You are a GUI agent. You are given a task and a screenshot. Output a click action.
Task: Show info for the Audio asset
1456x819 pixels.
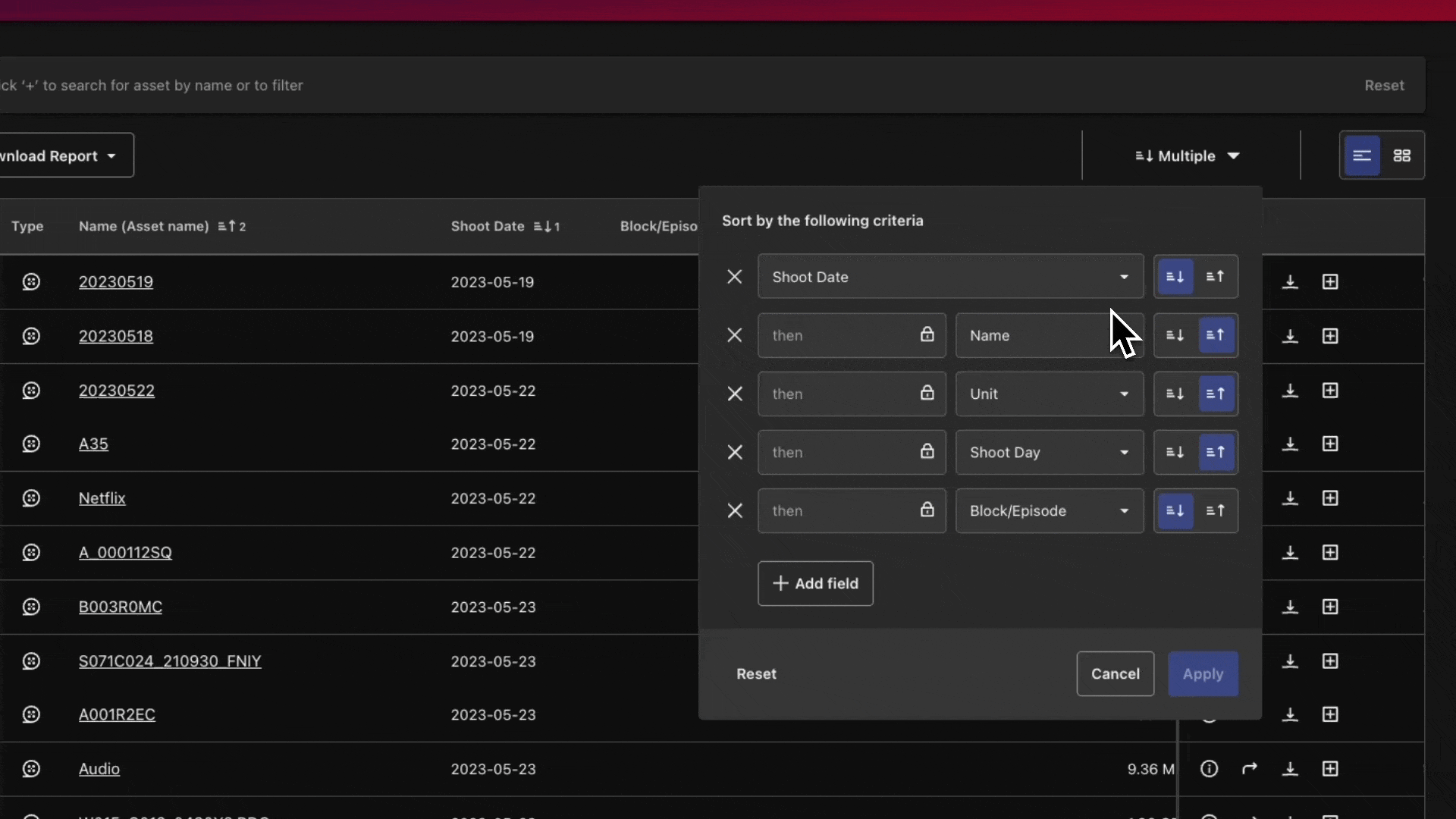click(x=1210, y=769)
